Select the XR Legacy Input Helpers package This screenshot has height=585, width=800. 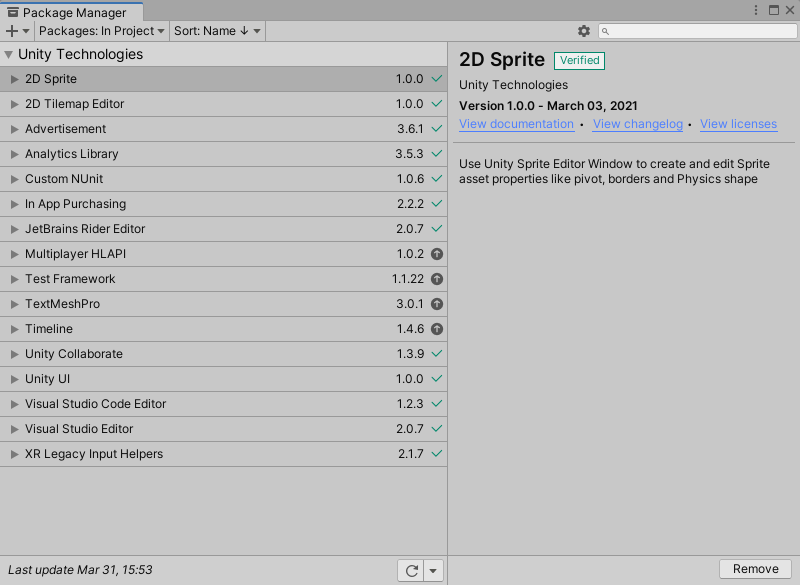[x=223, y=454]
